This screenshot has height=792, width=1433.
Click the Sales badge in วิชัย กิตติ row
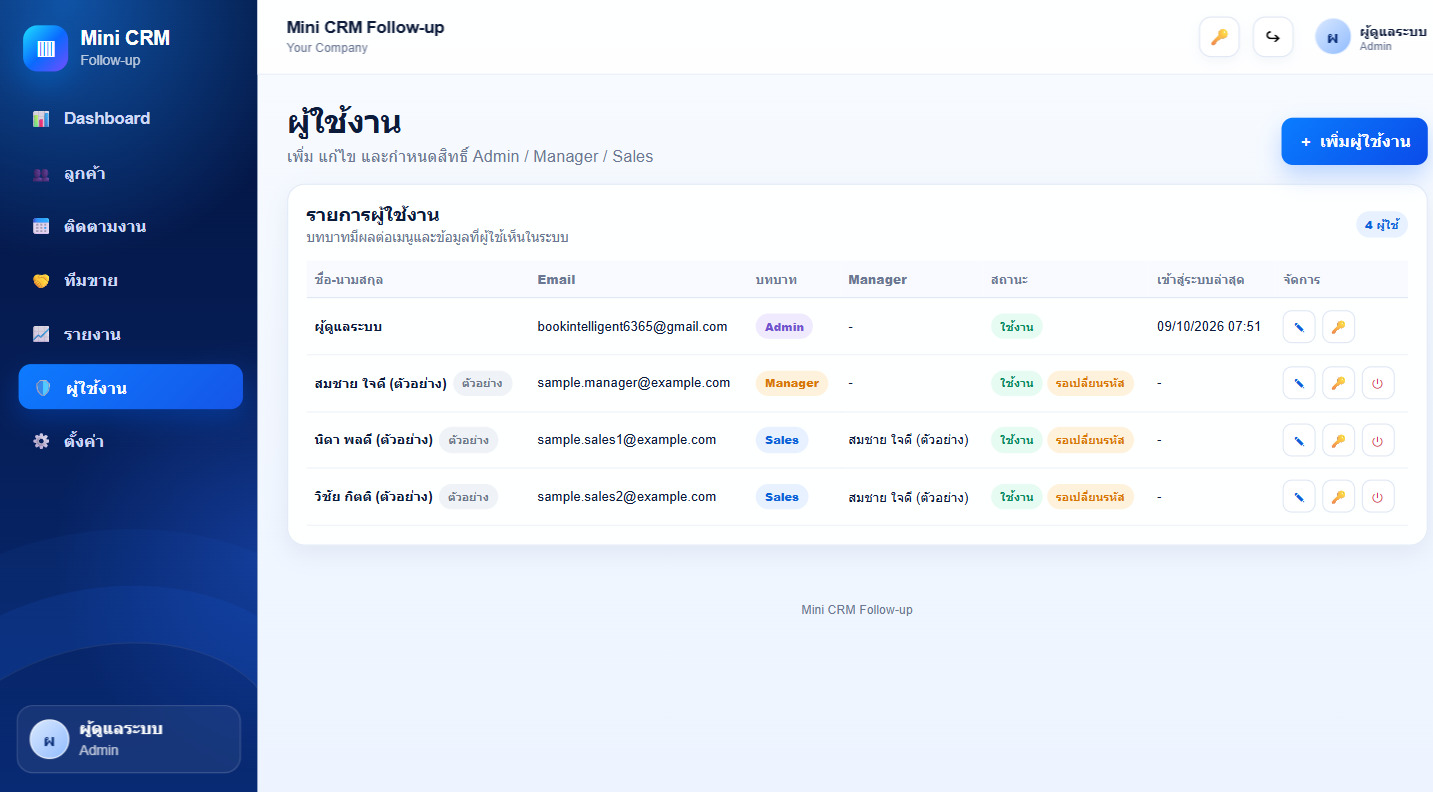point(782,497)
